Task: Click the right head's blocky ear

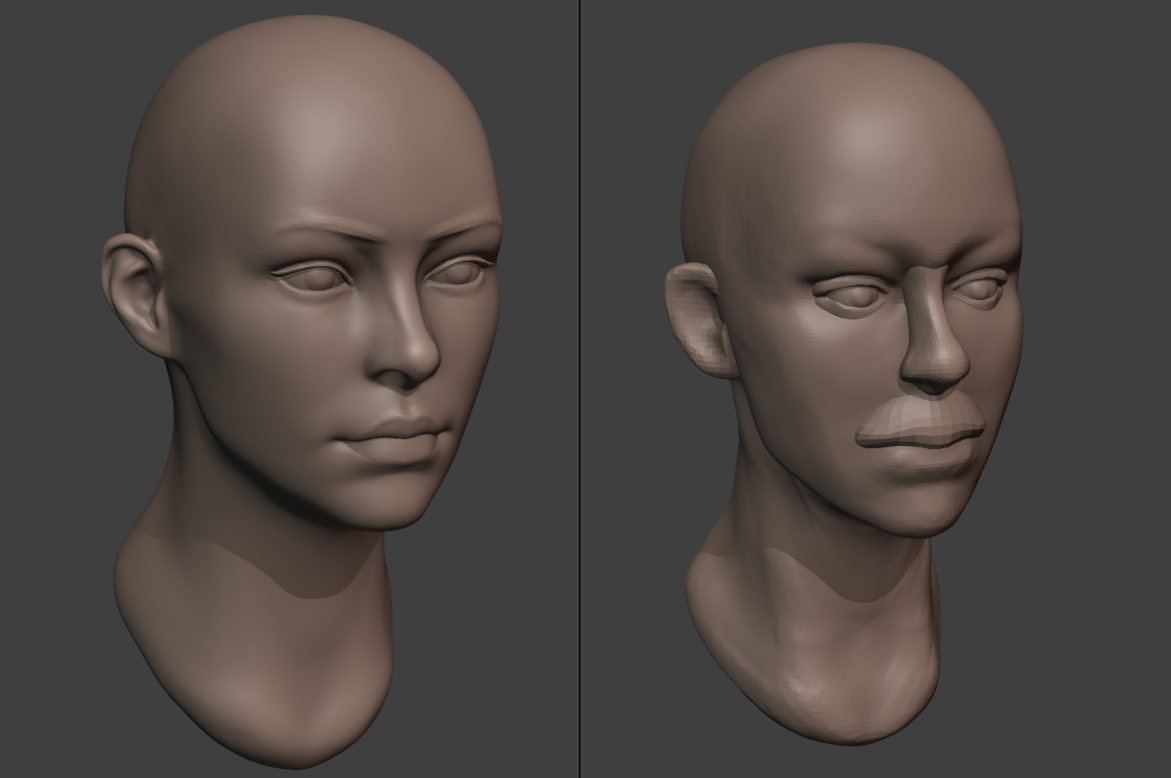Action: pyautogui.click(x=700, y=320)
